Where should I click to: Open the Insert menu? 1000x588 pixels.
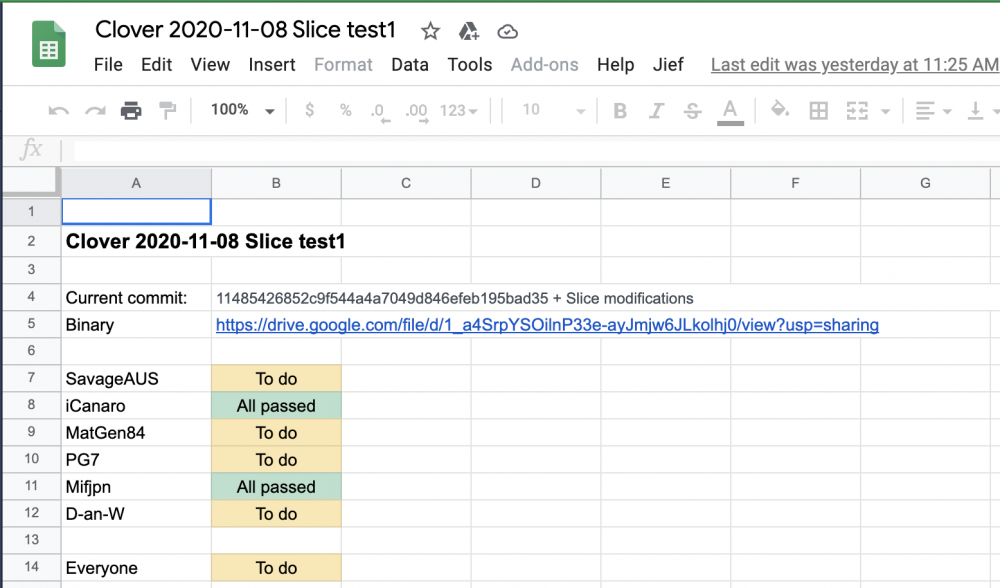point(272,64)
